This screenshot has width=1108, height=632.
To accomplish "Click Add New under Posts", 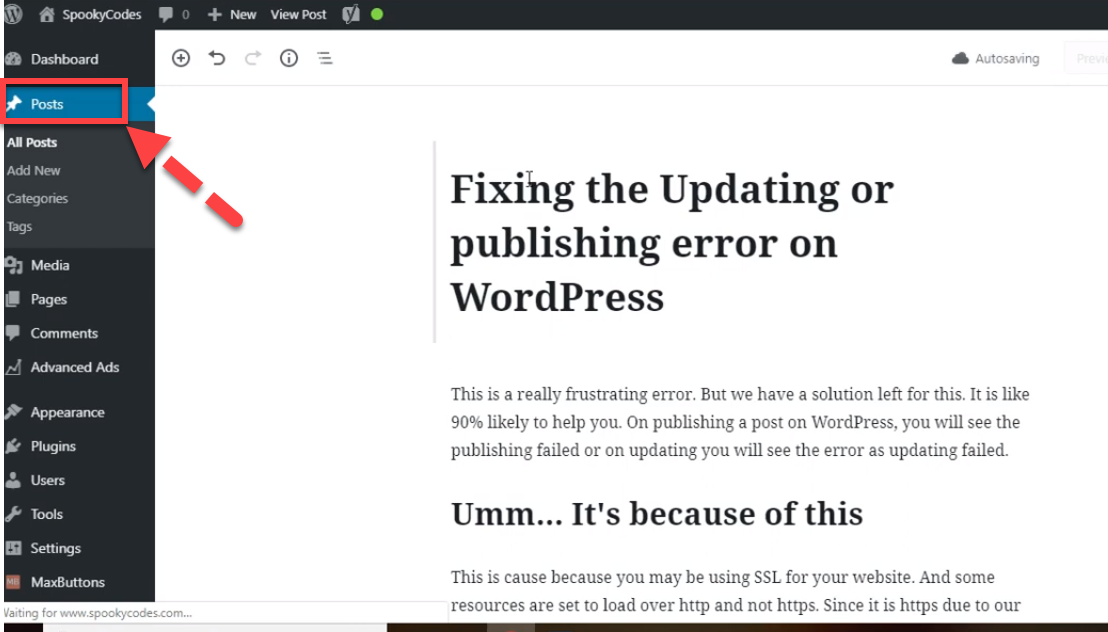I will [34, 170].
